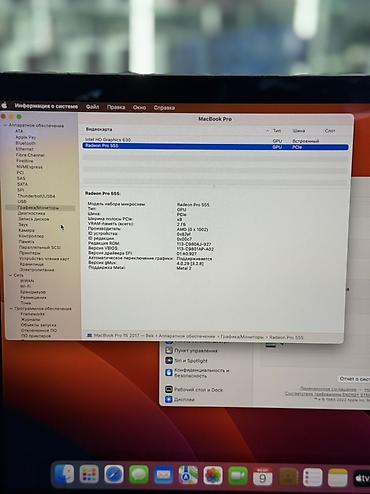Select ATA in the sidebar
The width and height of the screenshot is (370, 494).
click(x=19, y=131)
